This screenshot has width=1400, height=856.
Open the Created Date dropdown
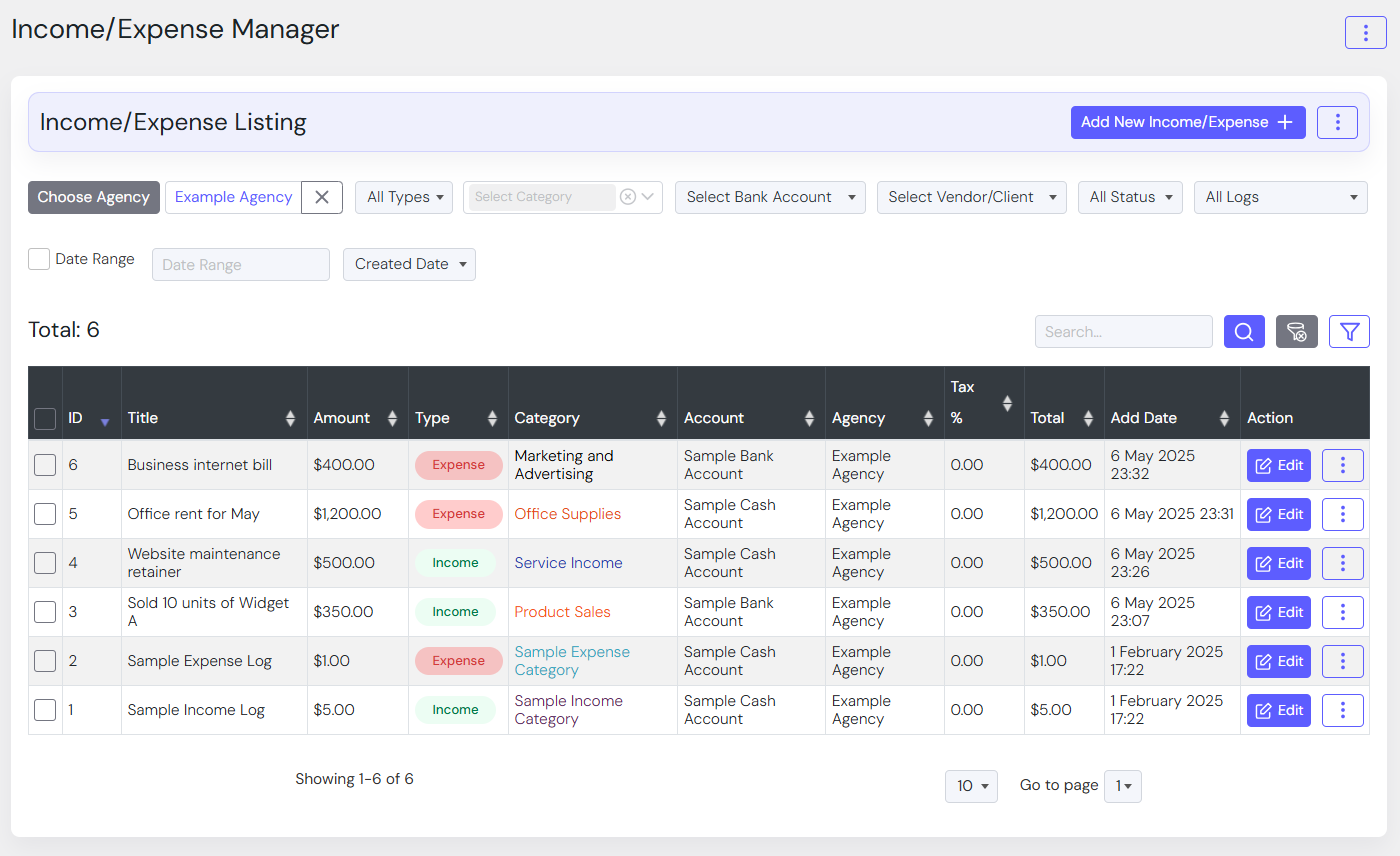(x=409, y=264)
